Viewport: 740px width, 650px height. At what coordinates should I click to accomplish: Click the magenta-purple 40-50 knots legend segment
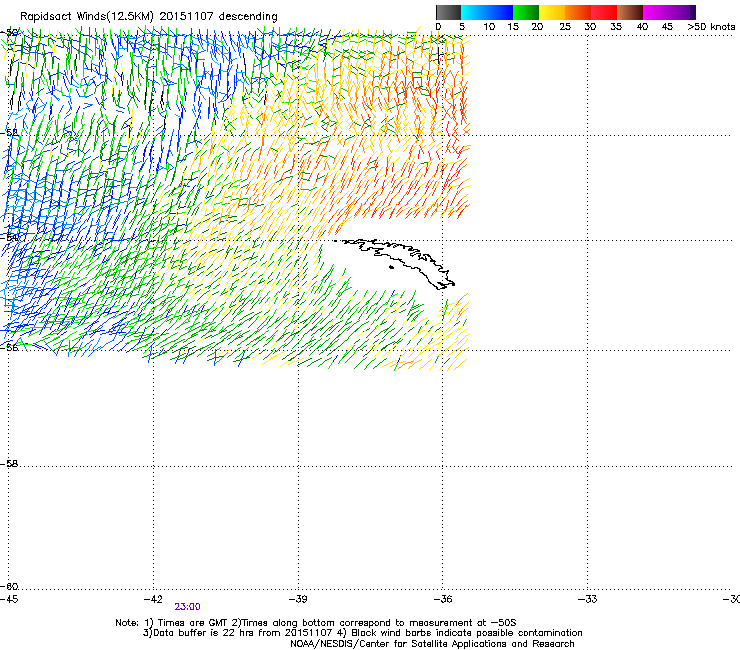[x=669, y=12]
